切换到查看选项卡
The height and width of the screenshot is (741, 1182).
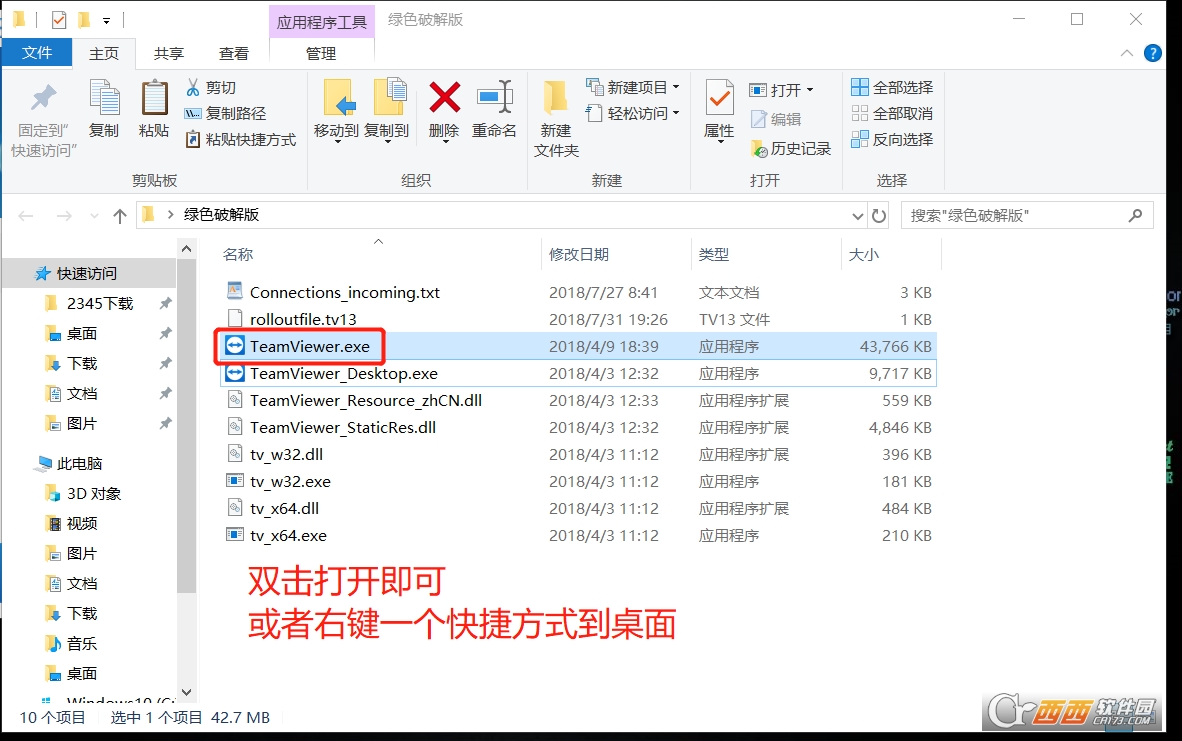pyautogui.click(x=234, y=53)
